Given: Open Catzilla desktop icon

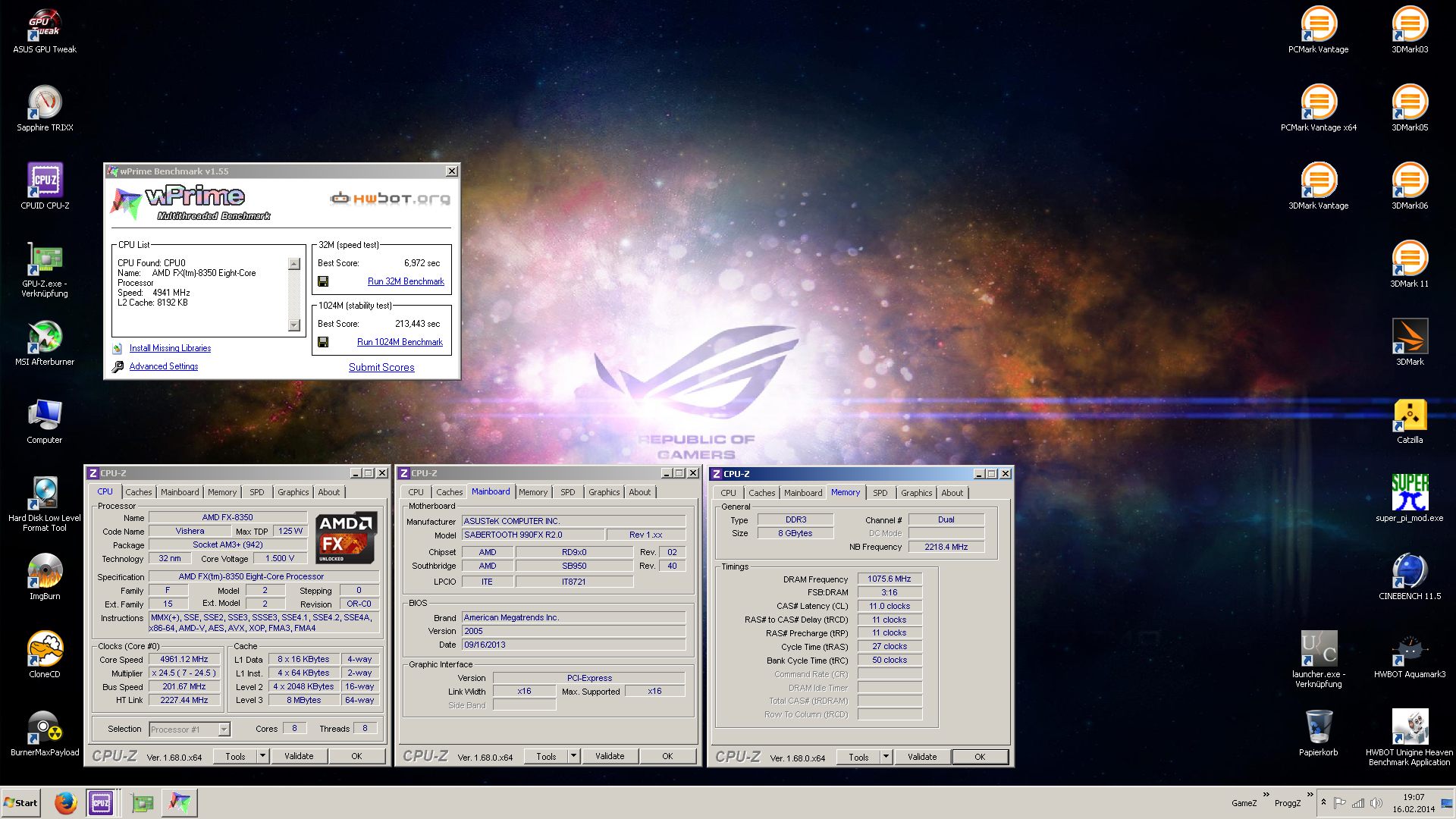Looking at the screenshot, I should [1410, 421].
